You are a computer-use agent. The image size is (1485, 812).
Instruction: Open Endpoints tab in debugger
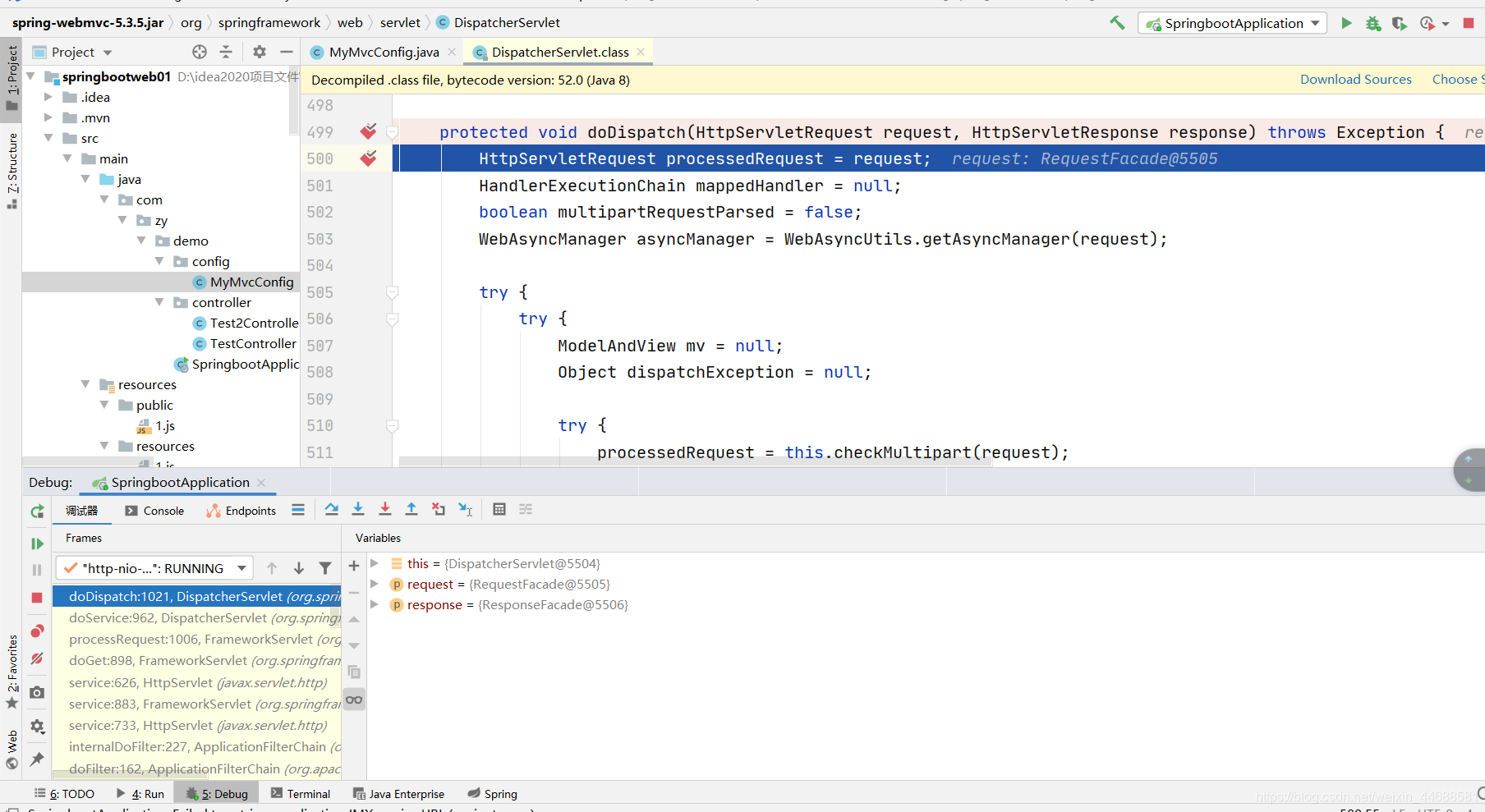tap(241, 511)
